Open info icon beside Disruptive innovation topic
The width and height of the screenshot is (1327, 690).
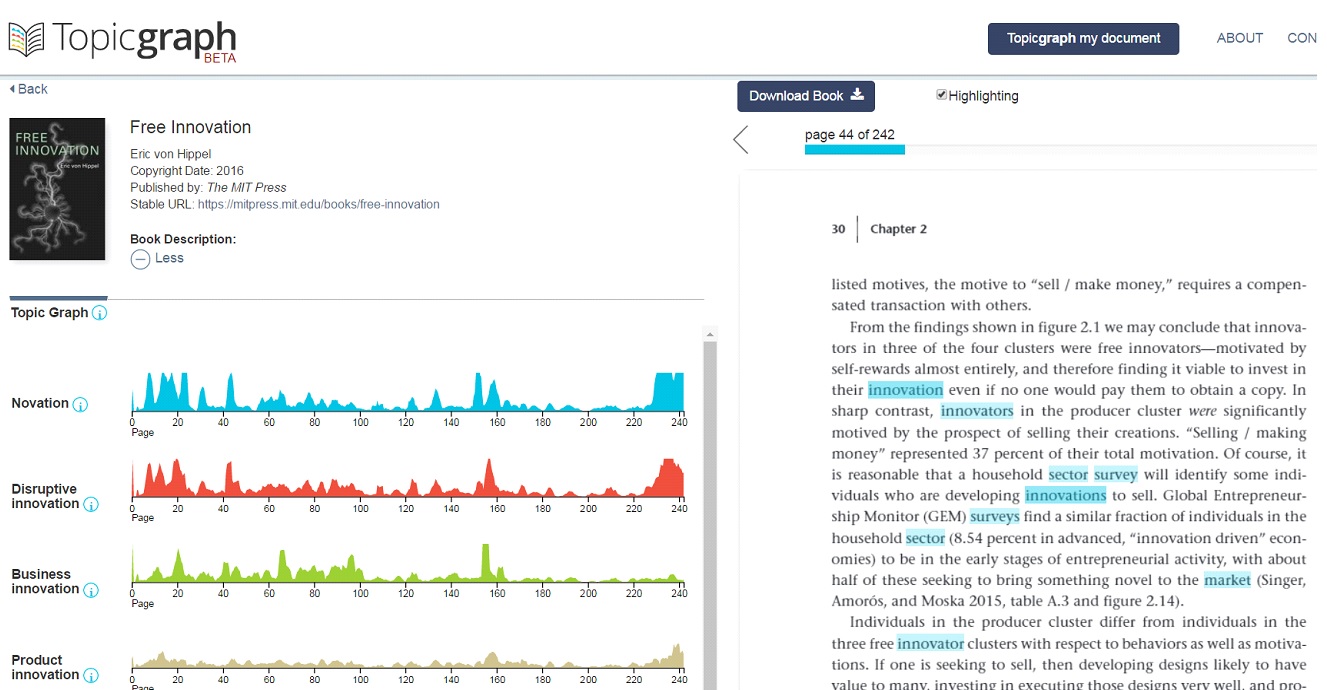(x=91, y=504)
